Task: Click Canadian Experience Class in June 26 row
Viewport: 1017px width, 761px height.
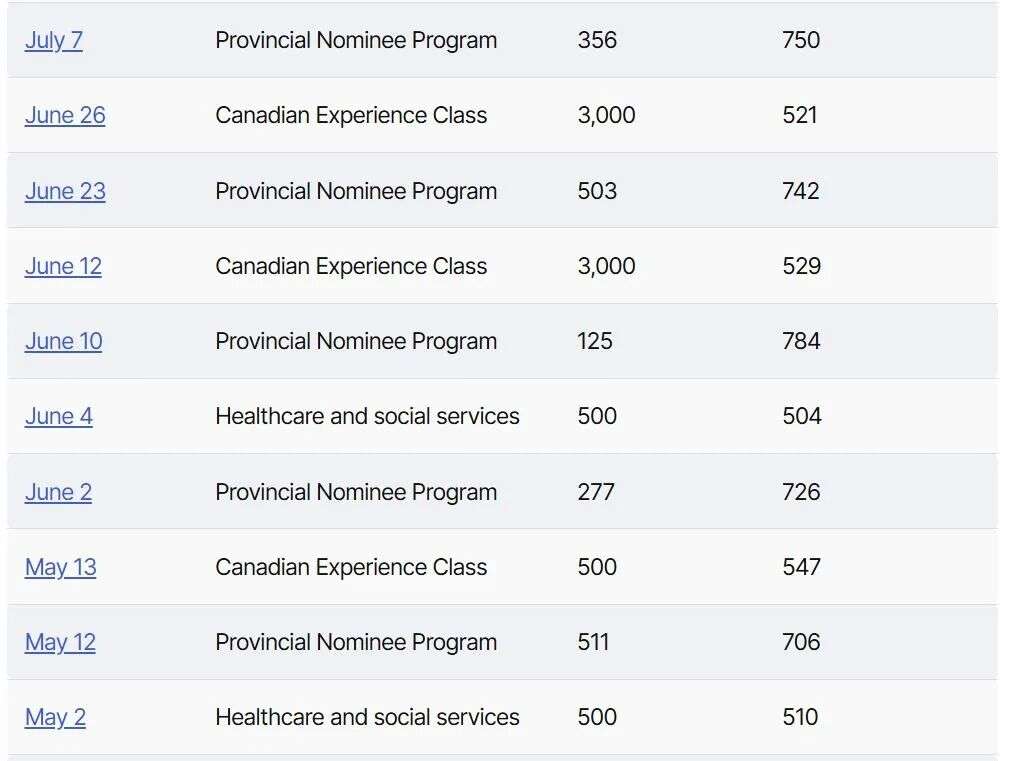Action: 351,116
